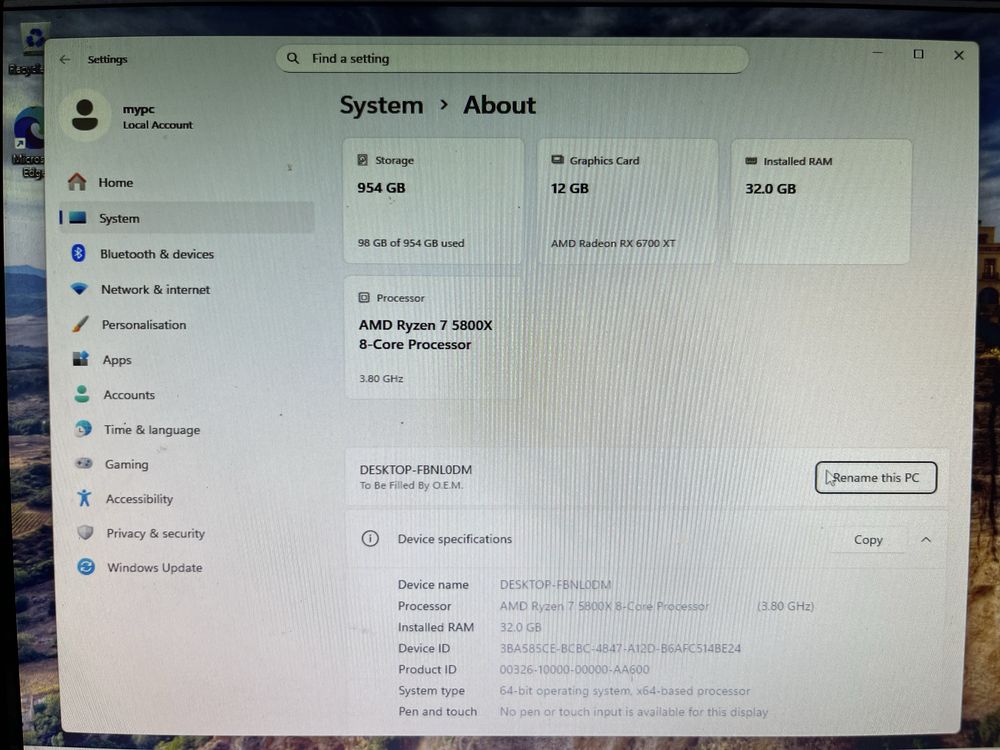Open Time & language settings label
1000x750 pixels.
pyautogui.click(x=152, y=430)
